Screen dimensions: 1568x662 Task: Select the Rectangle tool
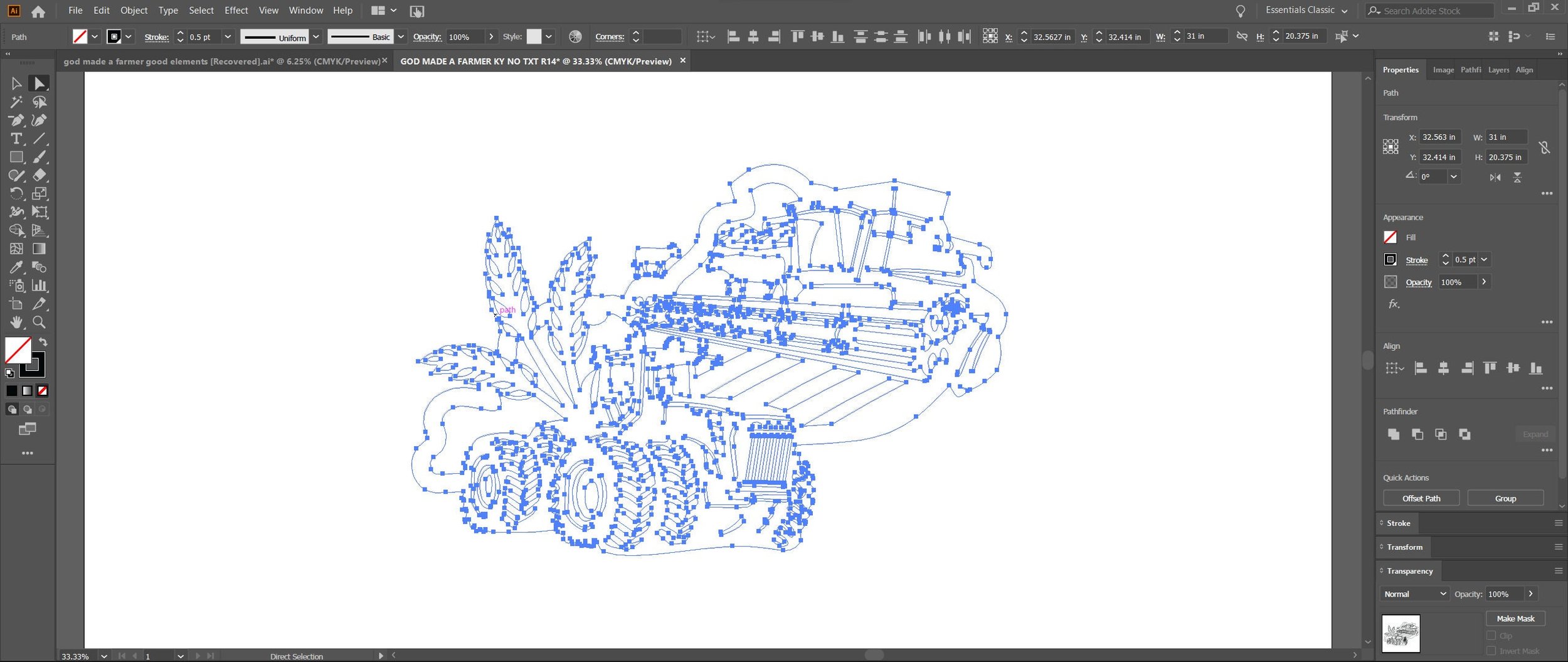(x=16, y=157)
